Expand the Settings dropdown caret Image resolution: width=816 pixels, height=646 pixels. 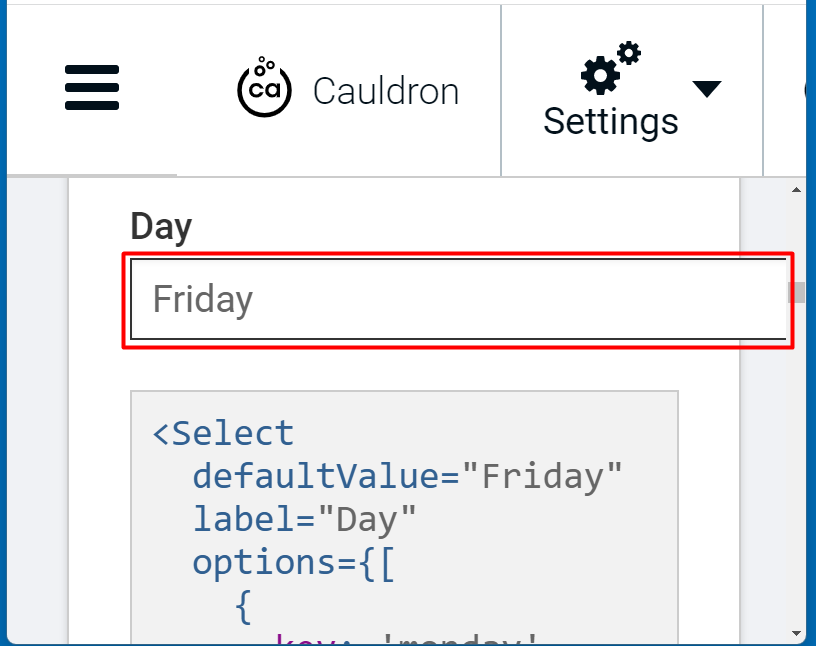click(706, 88)
